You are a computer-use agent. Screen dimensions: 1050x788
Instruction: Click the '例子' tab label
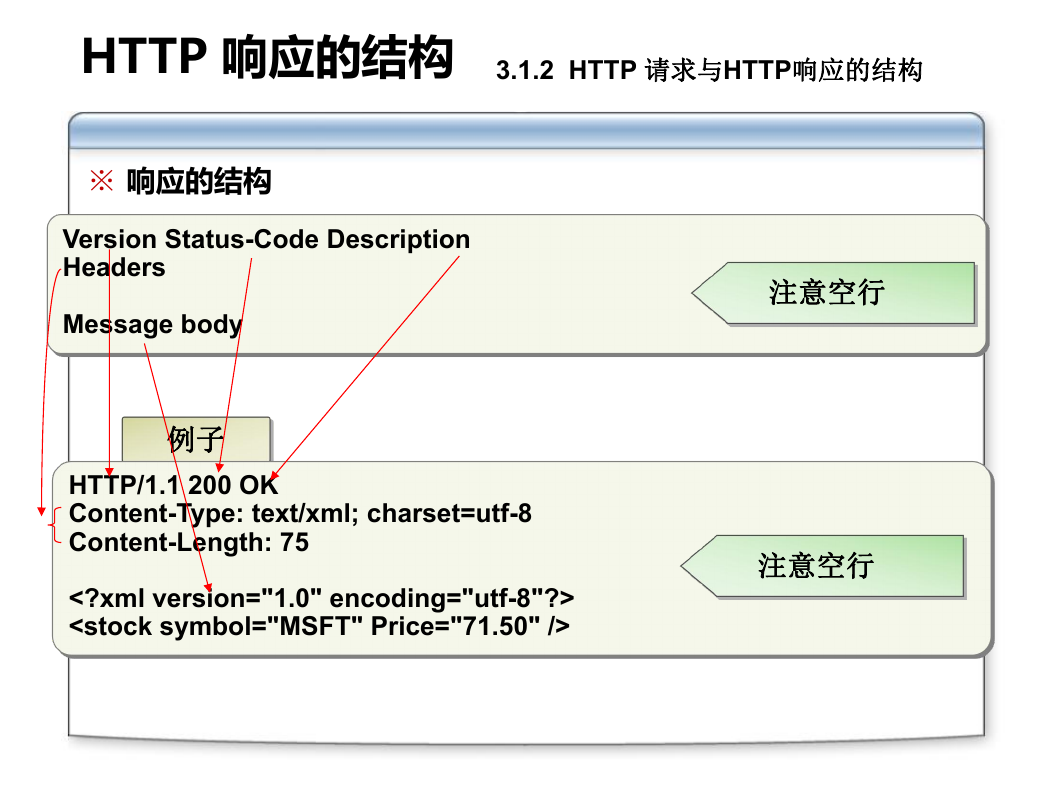click(x=196, y=439)
